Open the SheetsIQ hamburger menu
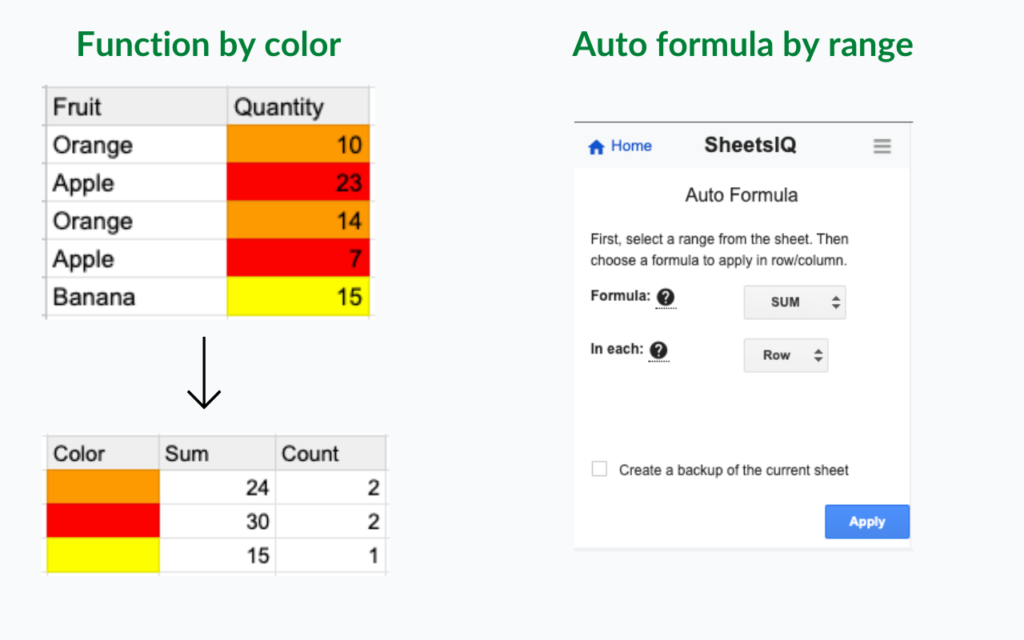Viewport: 1024px width, 640px height. click(x=882, y=146)
